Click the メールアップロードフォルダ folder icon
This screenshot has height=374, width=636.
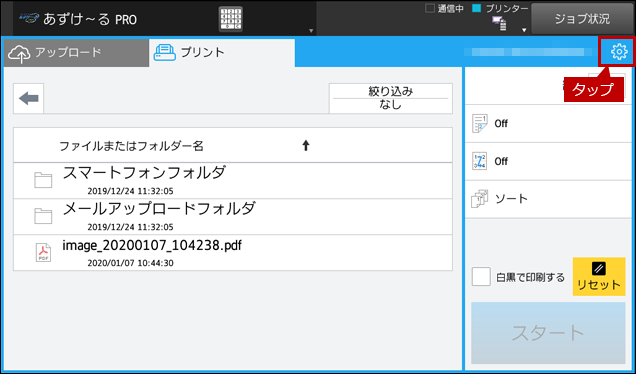43,216
